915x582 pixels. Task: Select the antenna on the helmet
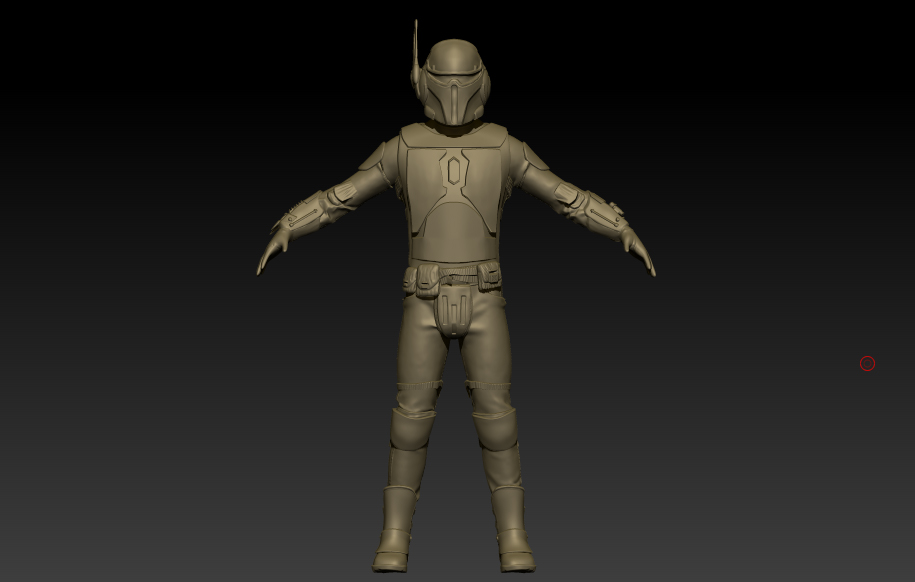pyautogui.click(x=415, y=53)
